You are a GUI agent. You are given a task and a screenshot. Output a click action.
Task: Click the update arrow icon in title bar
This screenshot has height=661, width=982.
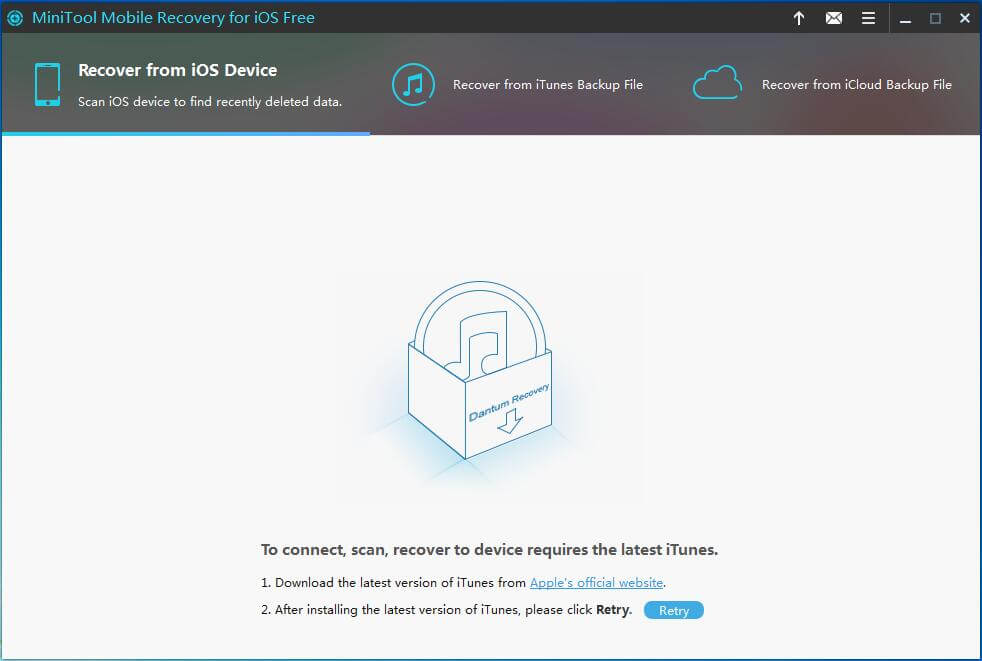click(x=799, y=18)
